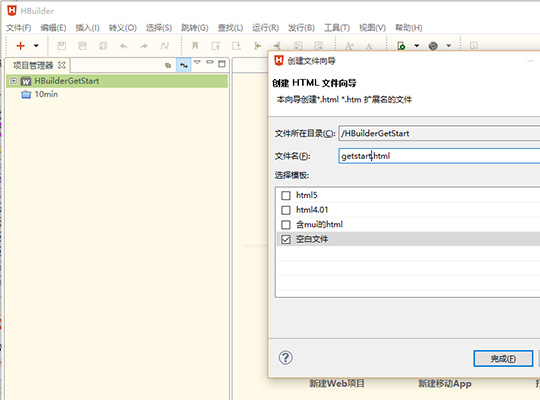Close the 项目管理器 tab
The height and width of the screenshot is (400, 540).
[62, 65]
